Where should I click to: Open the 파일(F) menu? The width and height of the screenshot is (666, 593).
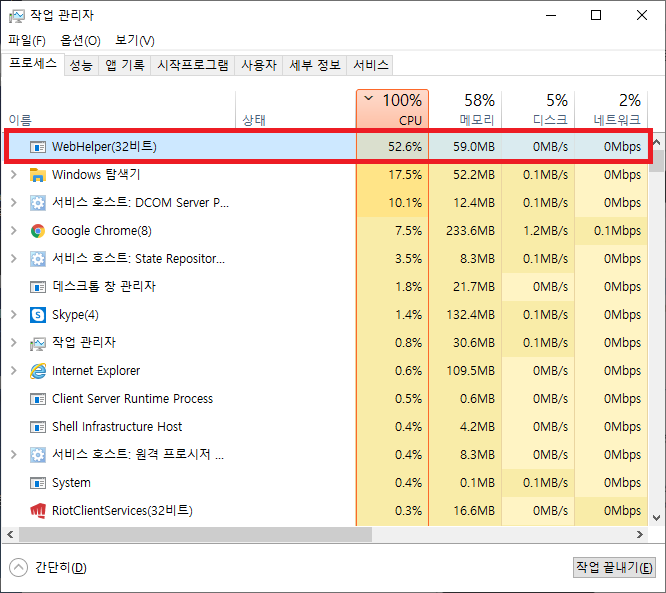[x=27, y=41]
